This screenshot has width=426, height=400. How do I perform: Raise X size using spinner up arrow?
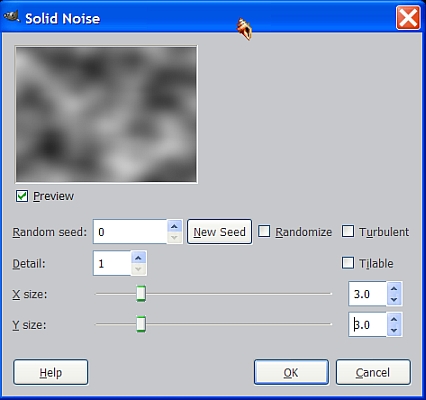tap(394, 289)
